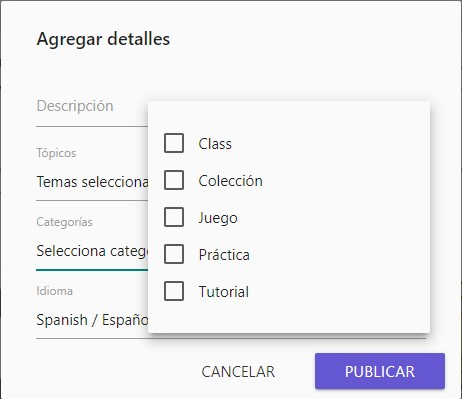Choose the Práctica option text label
462x399 pixels.
(224, 255)
